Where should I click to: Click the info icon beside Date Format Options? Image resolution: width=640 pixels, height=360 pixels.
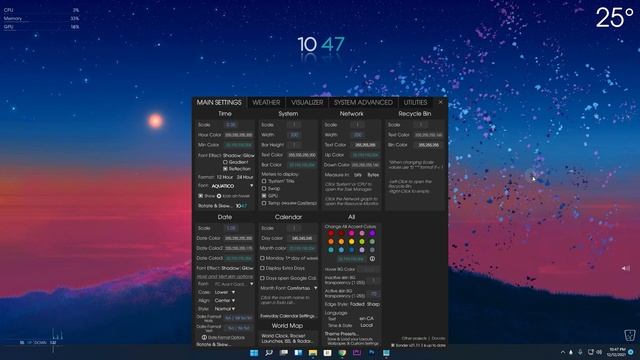[x=204, y=338]
